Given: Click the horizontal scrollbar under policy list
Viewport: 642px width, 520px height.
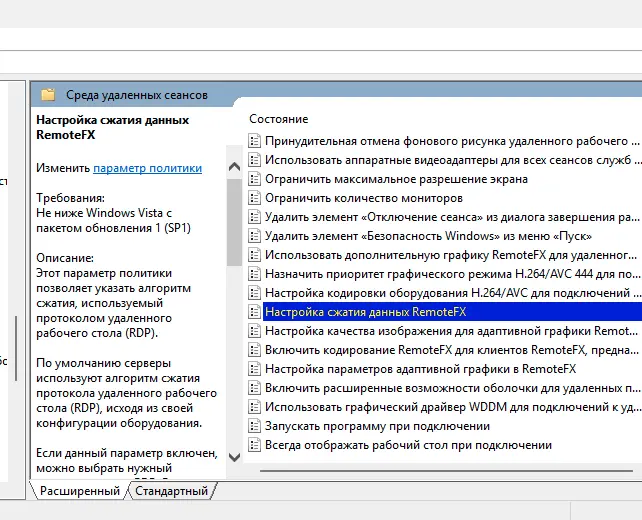Looking at the screenshot, I should click(x=446, y=471).
